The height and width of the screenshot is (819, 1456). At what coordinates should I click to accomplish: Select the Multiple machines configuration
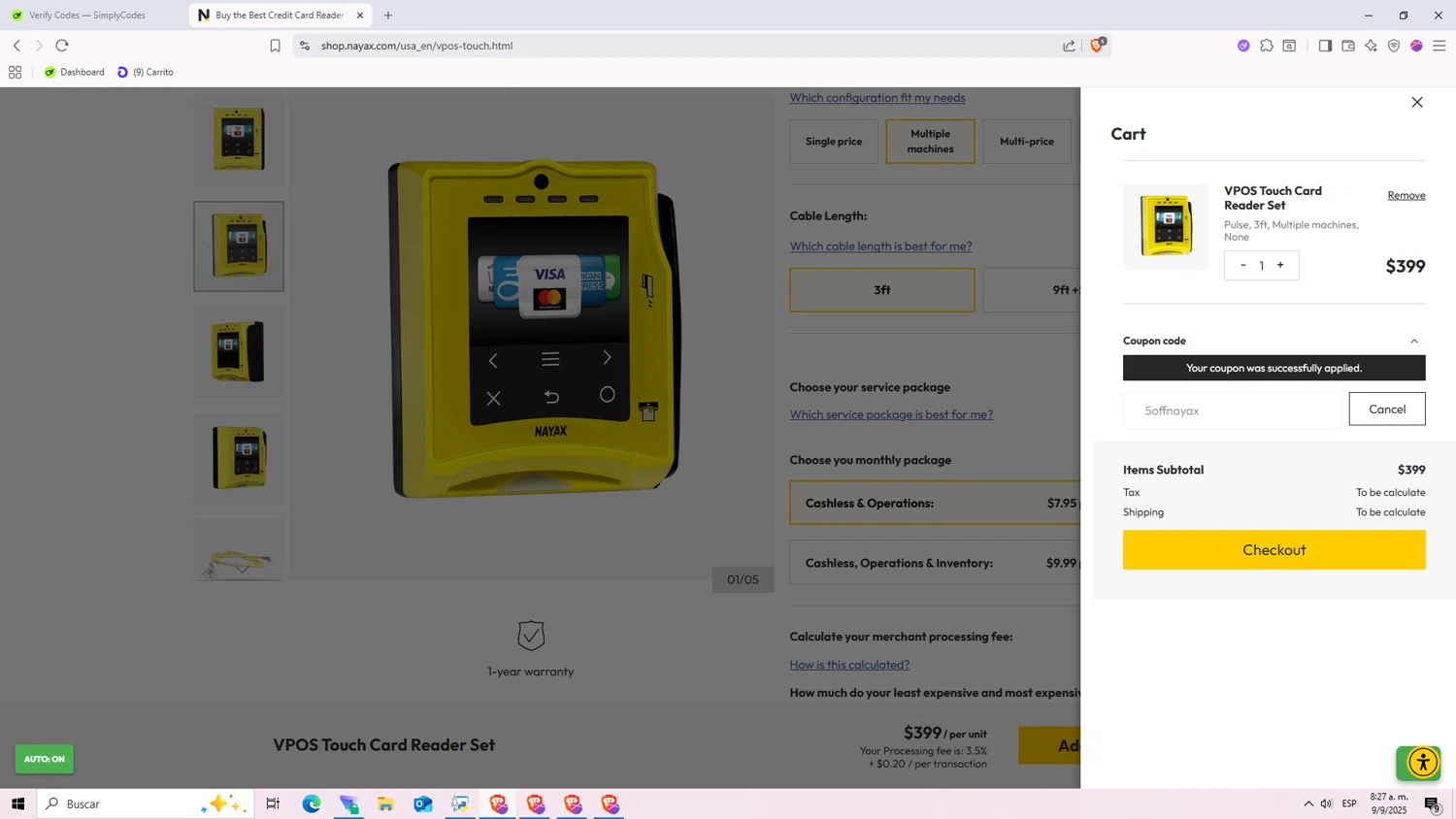click(x=930, y=142)
